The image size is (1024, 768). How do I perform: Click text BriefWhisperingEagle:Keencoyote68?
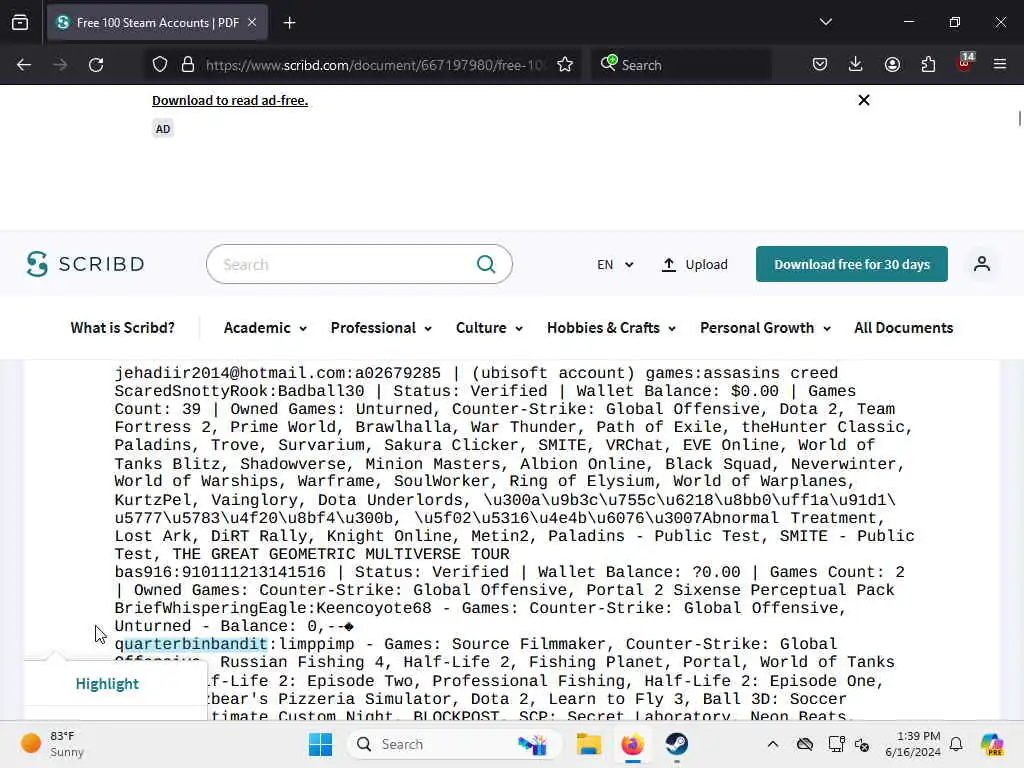point(273,608)
